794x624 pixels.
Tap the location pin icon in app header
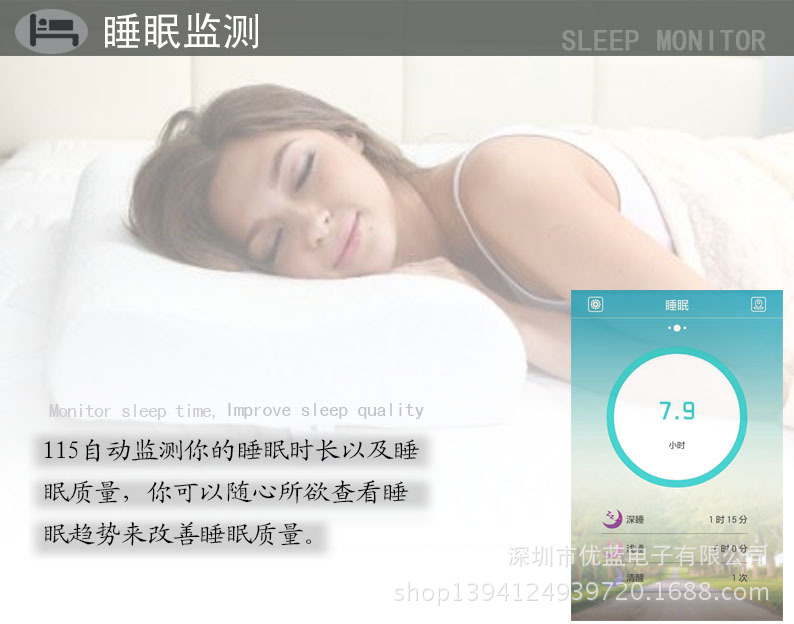(758, 304)
